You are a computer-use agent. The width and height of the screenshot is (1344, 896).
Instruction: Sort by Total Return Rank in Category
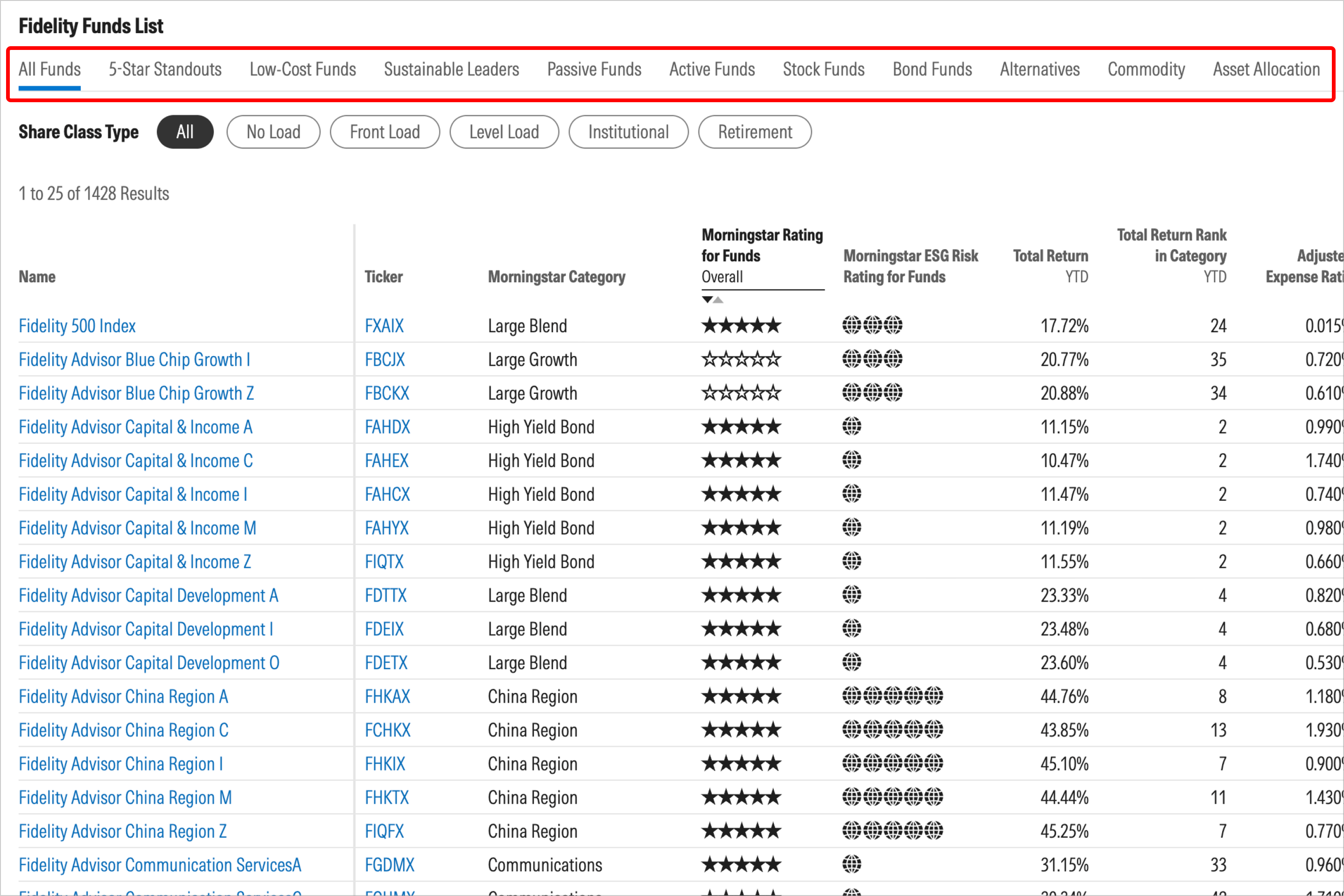[1171, 256]
